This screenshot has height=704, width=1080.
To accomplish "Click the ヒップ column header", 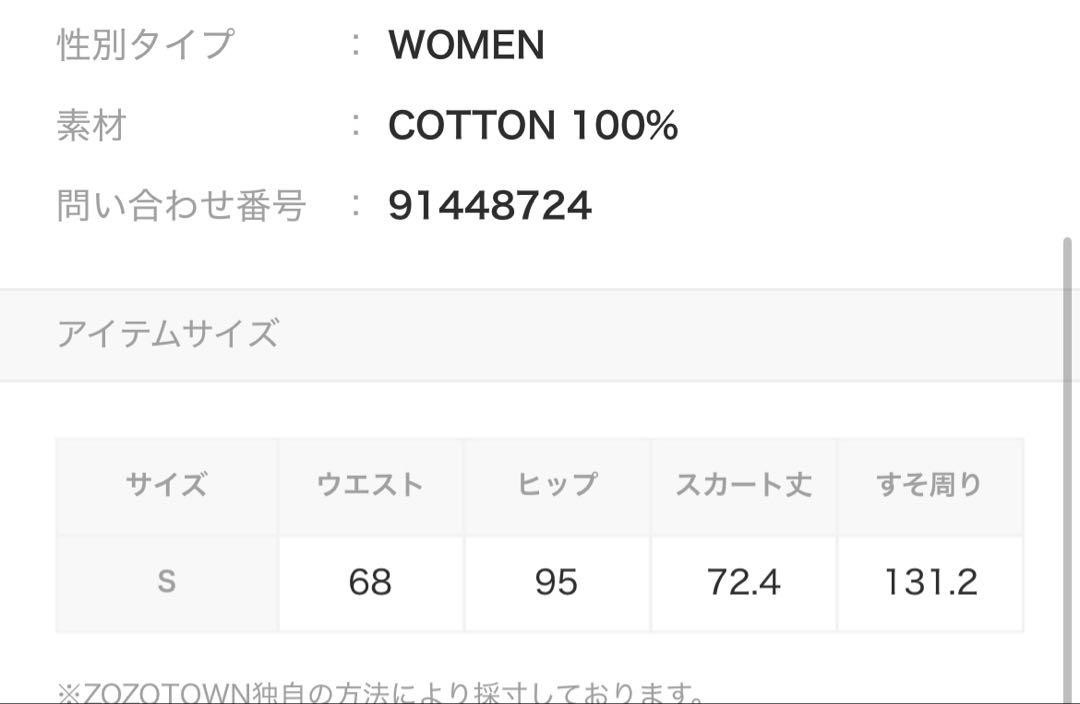I will click(557, 485).
